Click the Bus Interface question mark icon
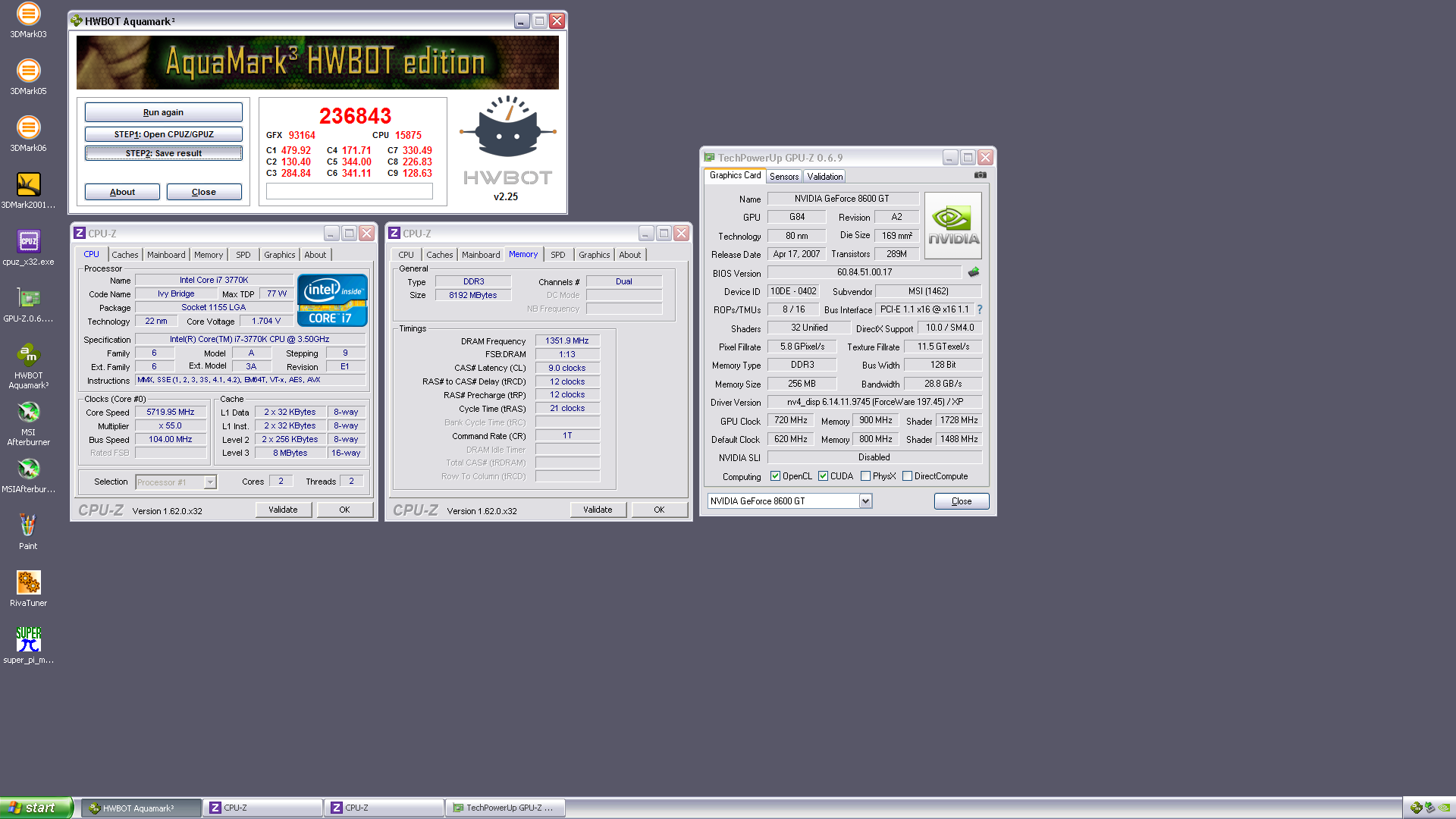This screenshot has height=819, width=1456. pyautogui.click(x=980, y=309)
